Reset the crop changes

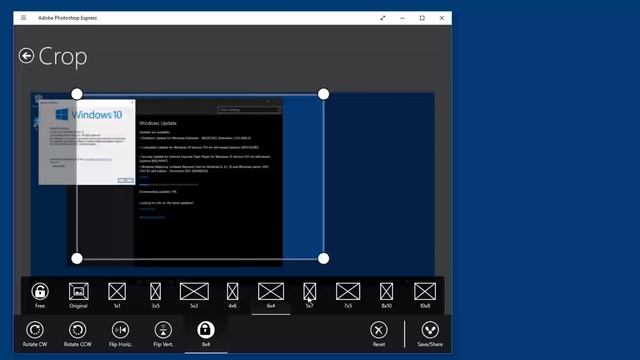coord(379,334)
